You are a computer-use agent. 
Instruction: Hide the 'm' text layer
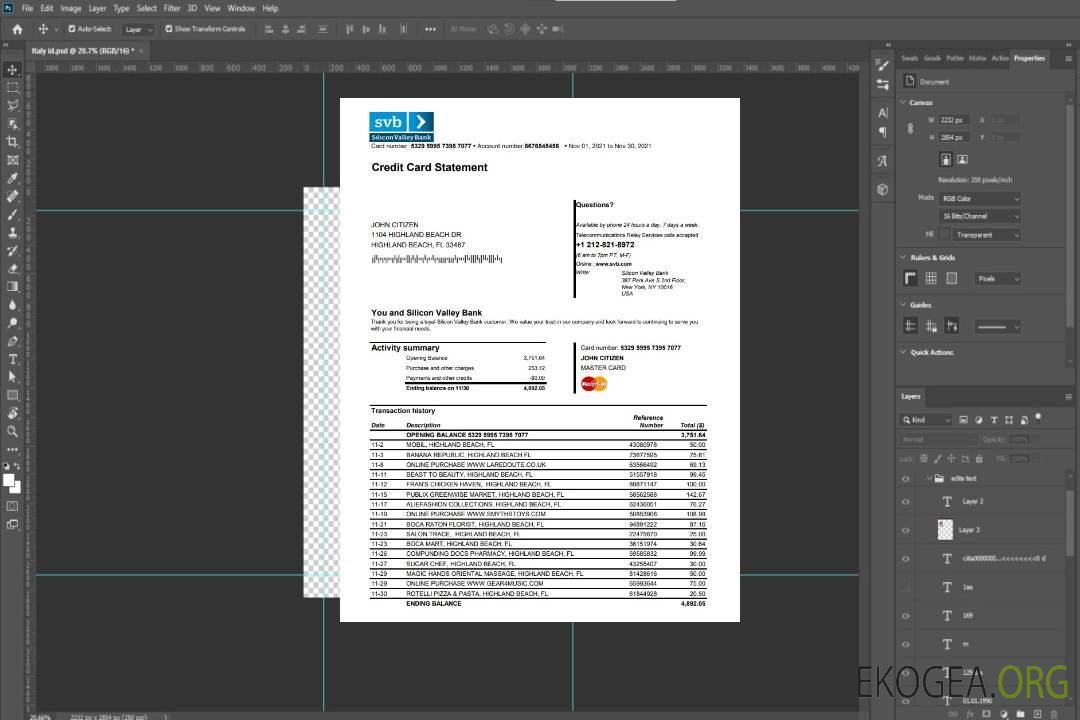(906, 644)
